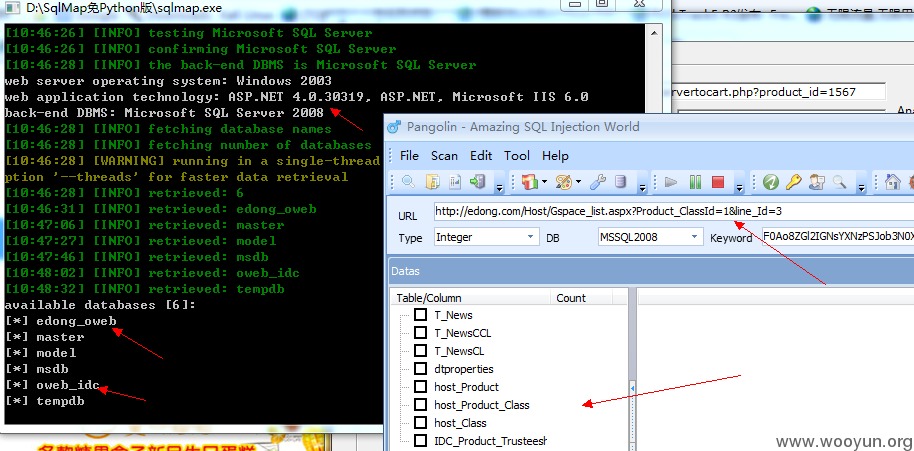Open the dropdown arrow beside the flags icon
Viewport: 914px width, 451px height.
coord(544,182)
